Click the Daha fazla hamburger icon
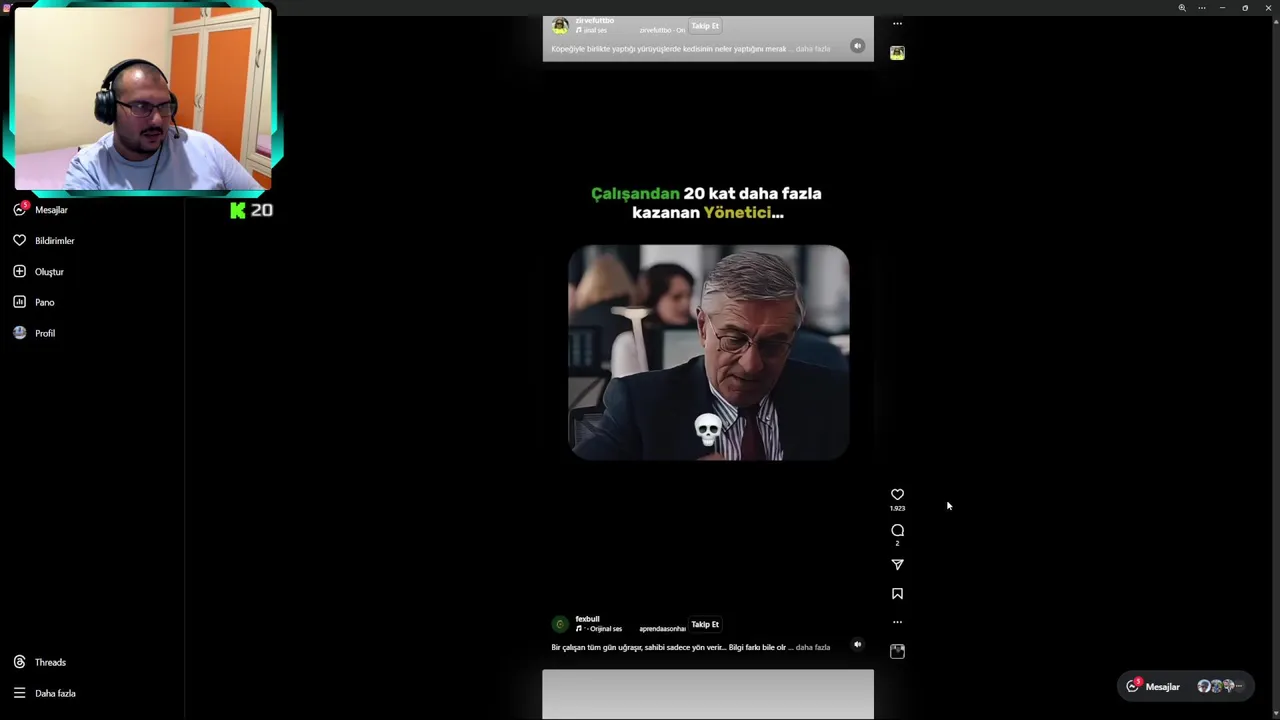Viewport: 1280px width, 720px height. click(19, 693)
